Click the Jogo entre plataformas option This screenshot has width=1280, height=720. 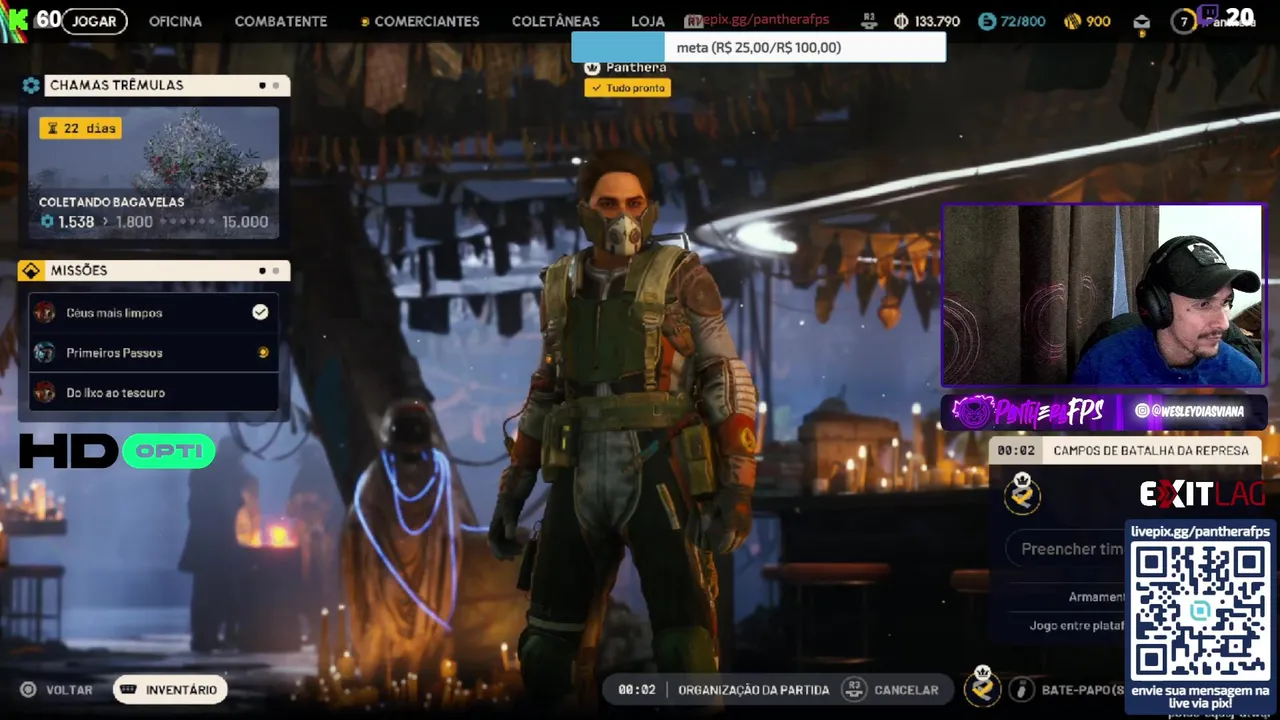pos(1077,626)
